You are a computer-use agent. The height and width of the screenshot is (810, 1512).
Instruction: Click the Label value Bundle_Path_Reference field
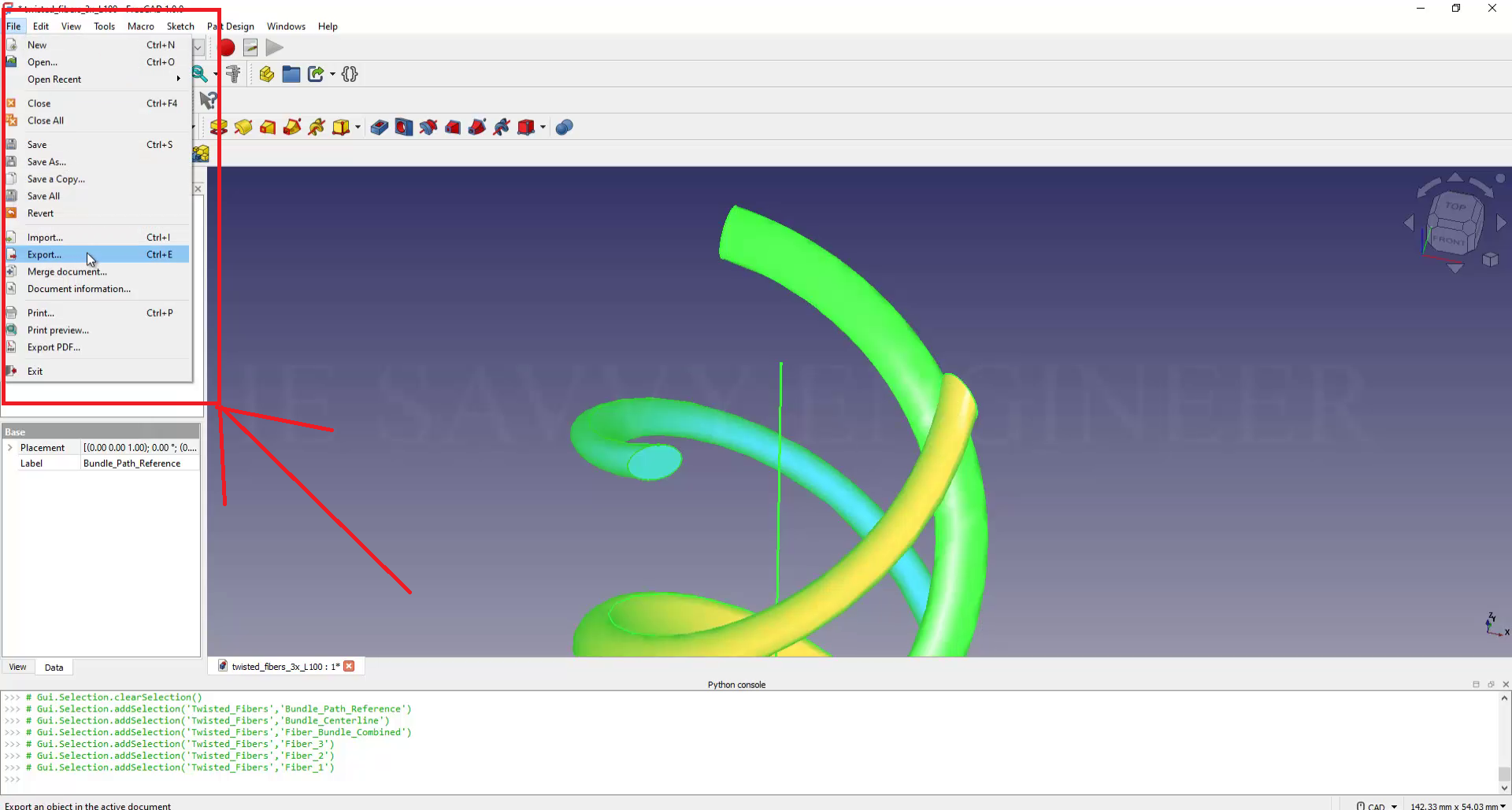tap(139, 464)
